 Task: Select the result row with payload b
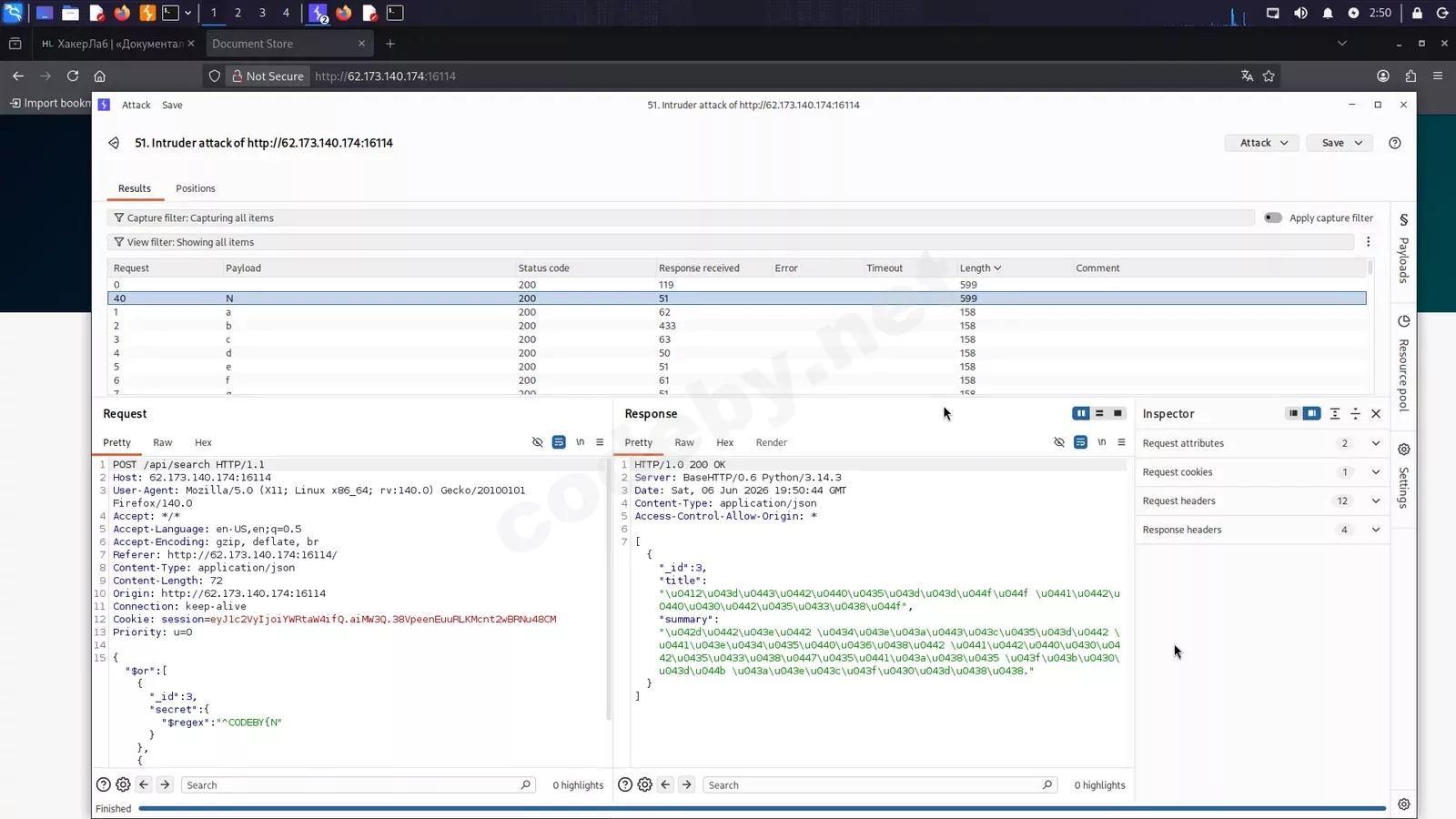pos(737,326)
